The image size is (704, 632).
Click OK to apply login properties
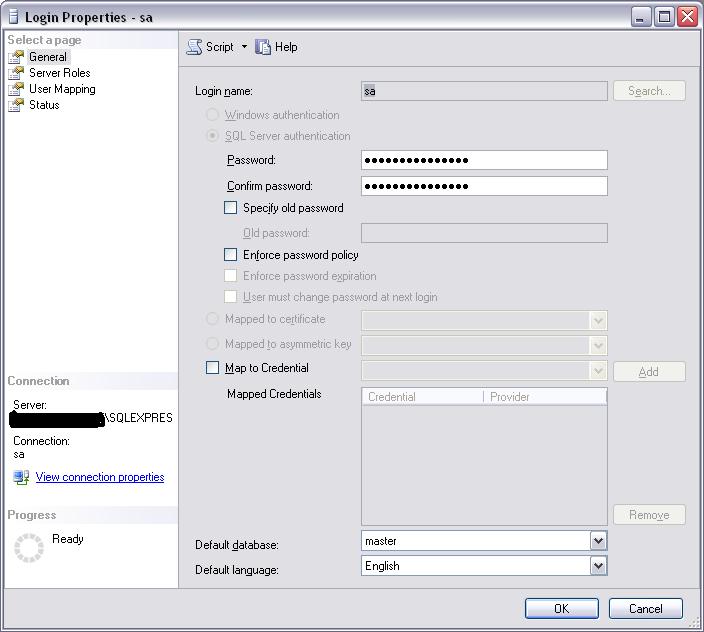point(562,609)
